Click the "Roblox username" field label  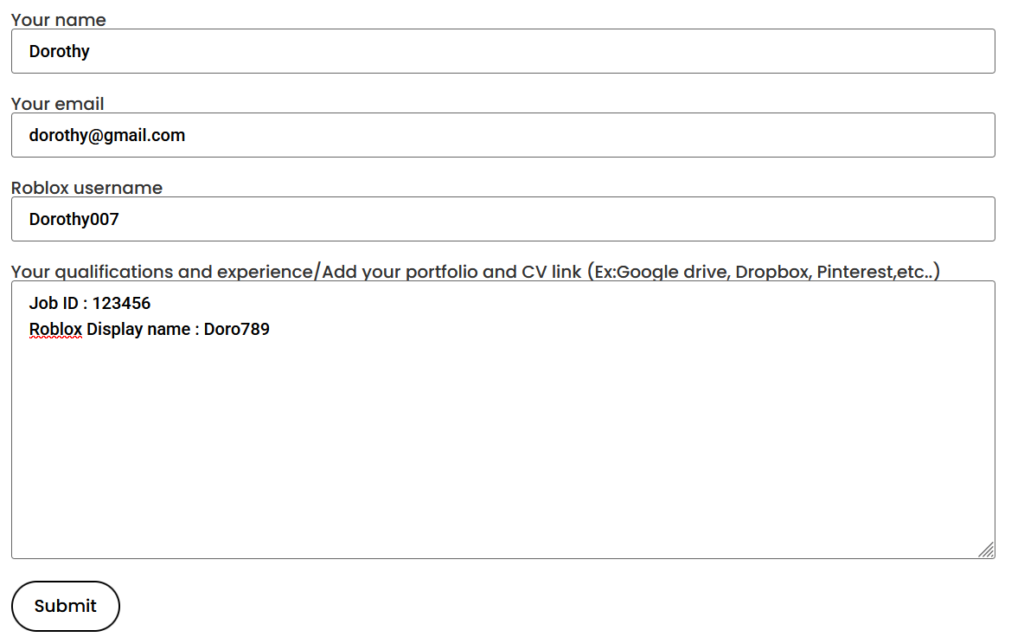[87, 188]
